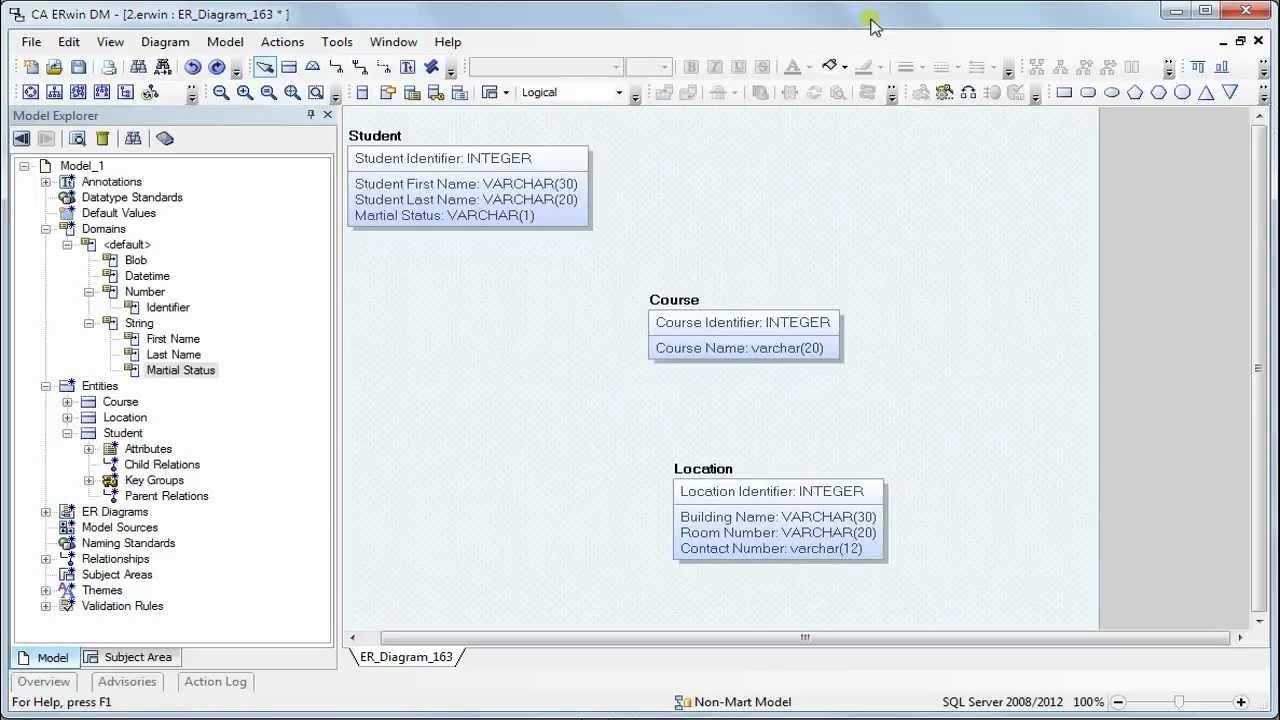Open the Logical model type dropdown

620,92
